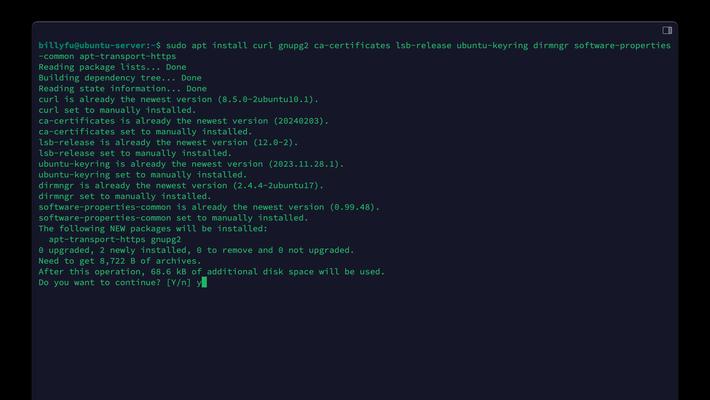
Task: Click the 'billyfu@ubuntu-server' prompt text
Action: [94, 45]
